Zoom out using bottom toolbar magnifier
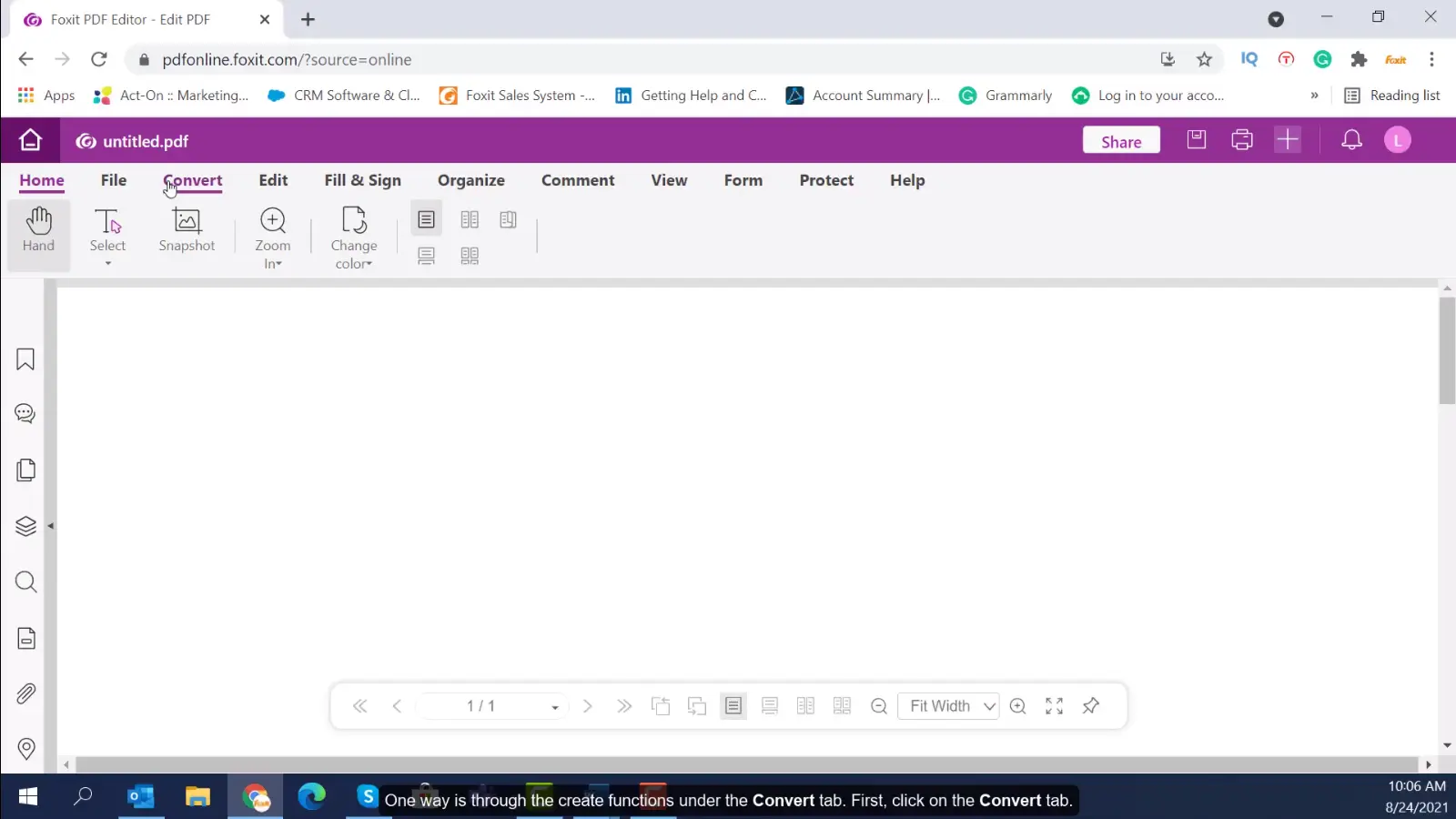Image resolution: width=1456 pixels, height=819 pixels. [879, 706]
